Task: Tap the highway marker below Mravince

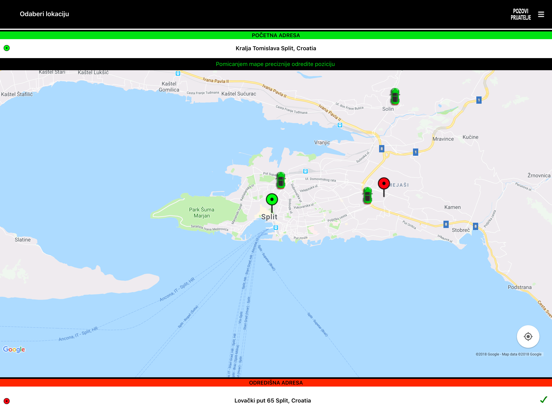Action: 415,152
